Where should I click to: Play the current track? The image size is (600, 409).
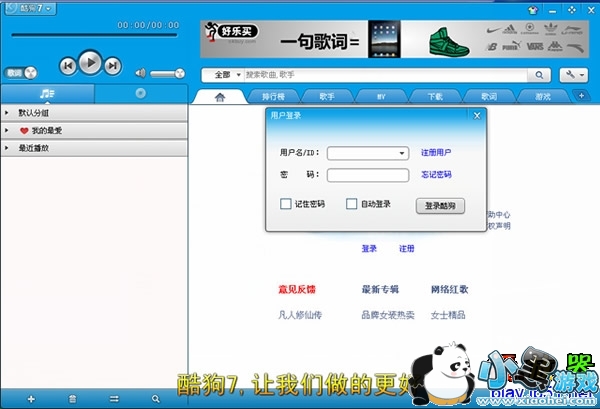tap(90, 62)
